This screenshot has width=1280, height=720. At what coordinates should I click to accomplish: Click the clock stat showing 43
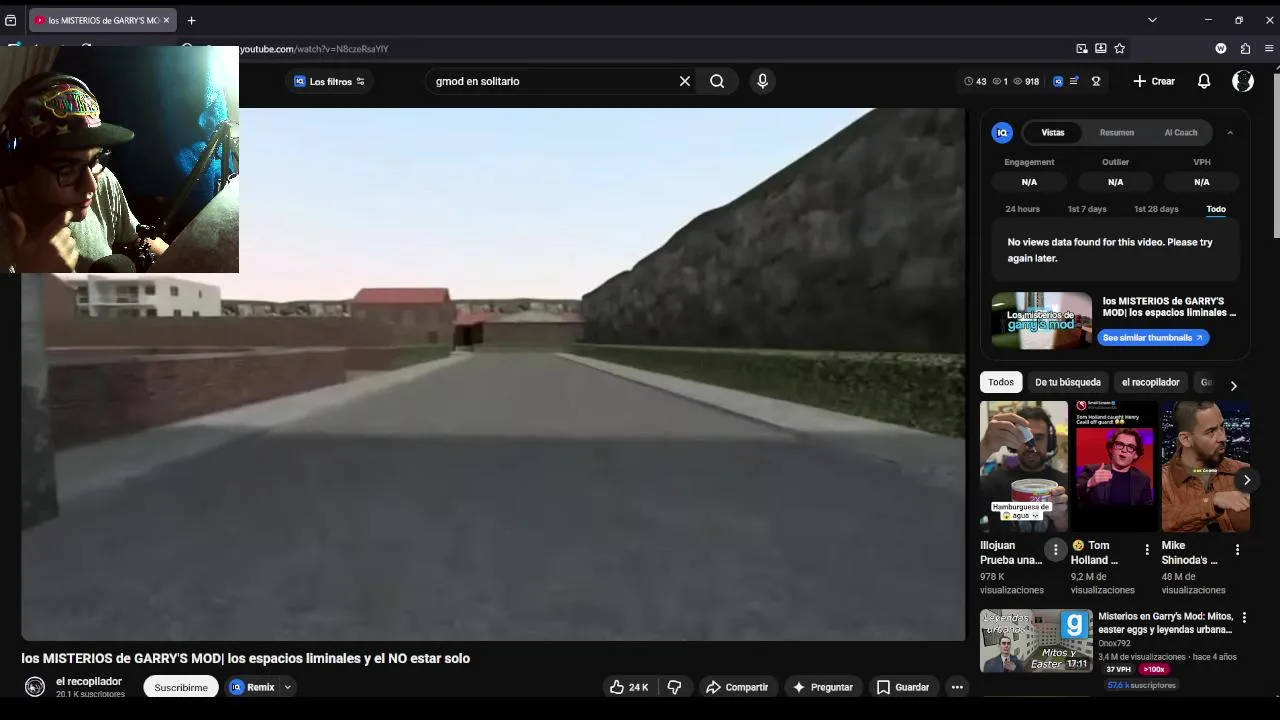pos(975,81)
